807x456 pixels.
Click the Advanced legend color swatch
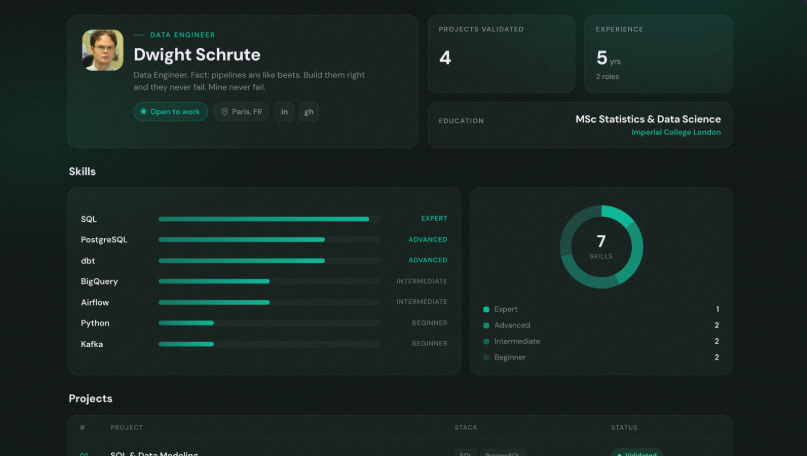[486, 325]
